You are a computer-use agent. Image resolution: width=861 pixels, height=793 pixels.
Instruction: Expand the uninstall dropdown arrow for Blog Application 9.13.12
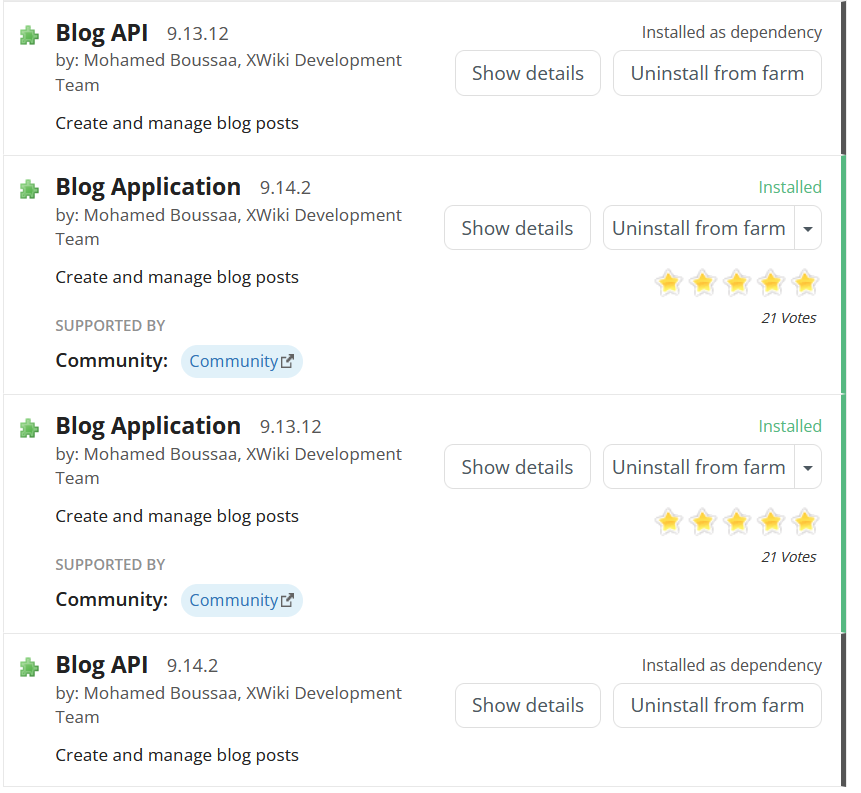808,467
